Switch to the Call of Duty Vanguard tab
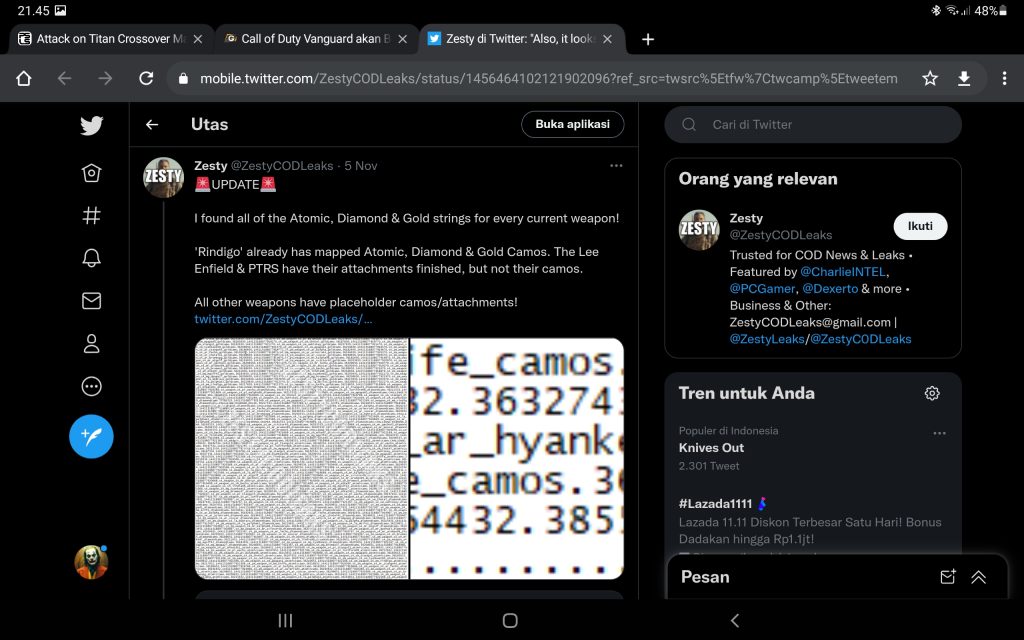1024x640 pixels. click(316, 39)
